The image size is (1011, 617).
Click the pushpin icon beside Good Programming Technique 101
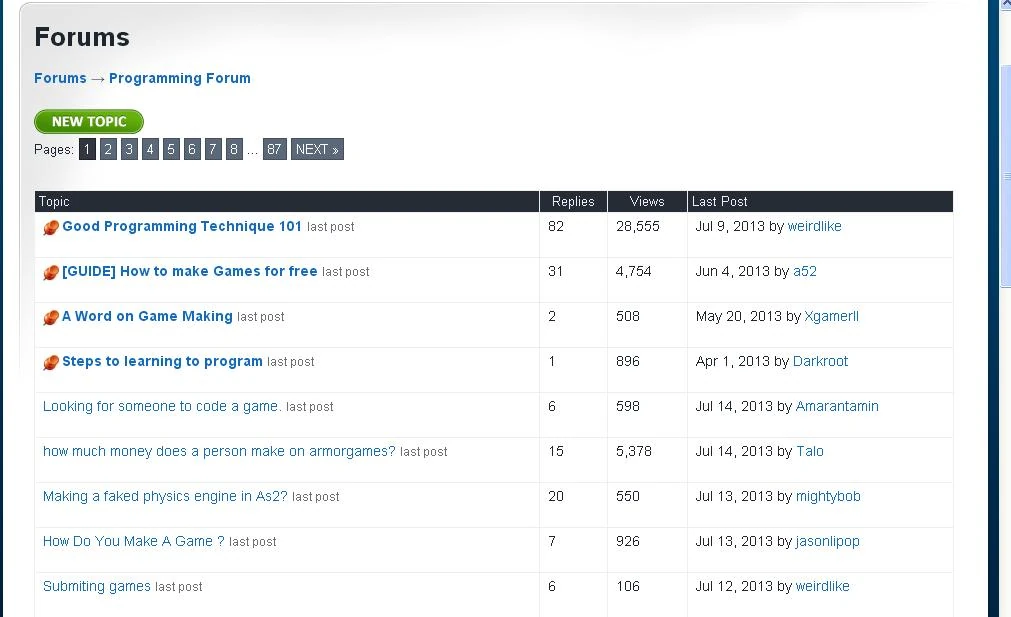click(x=50, y=226)
